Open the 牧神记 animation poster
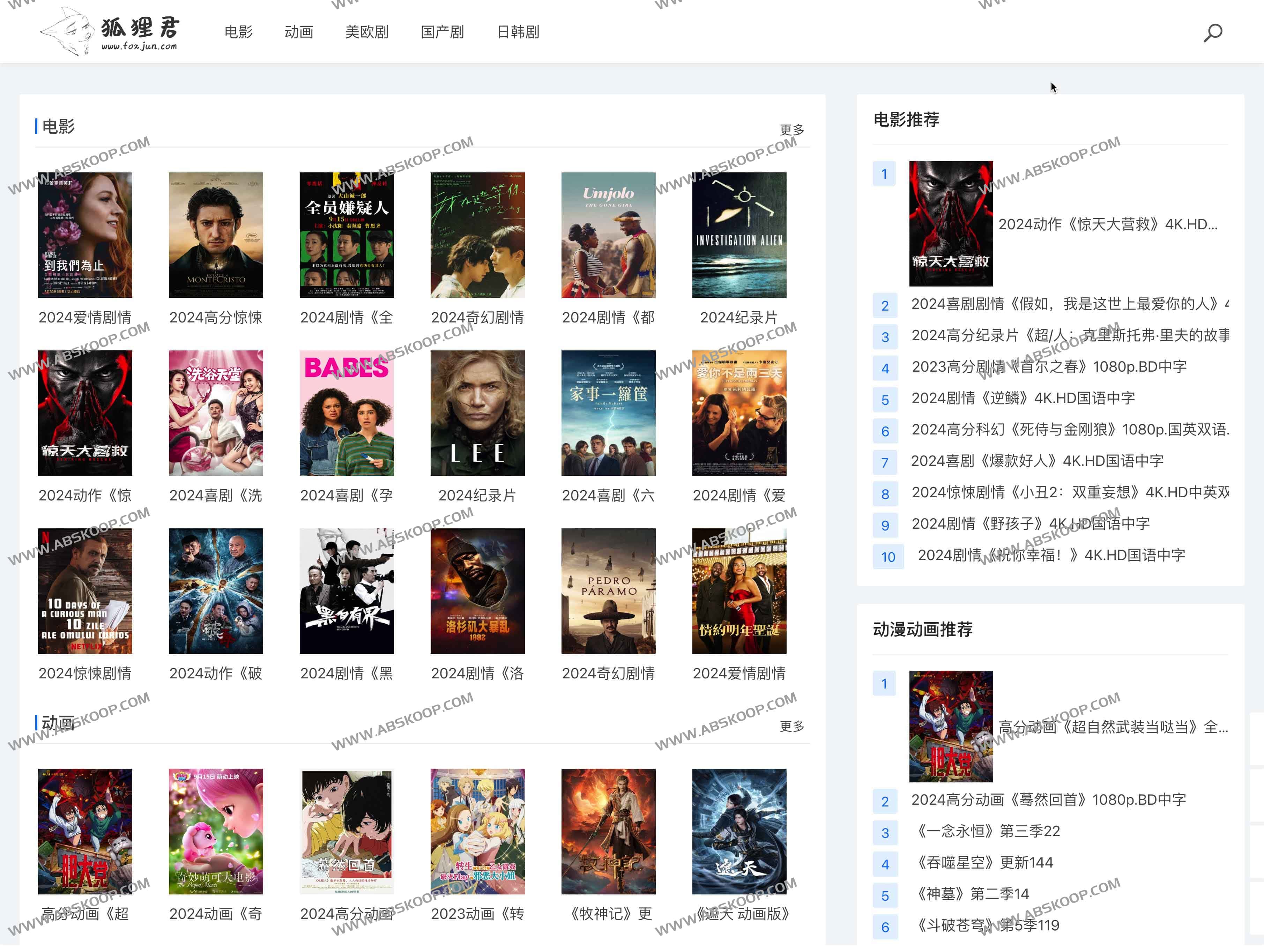 [608, 831]
